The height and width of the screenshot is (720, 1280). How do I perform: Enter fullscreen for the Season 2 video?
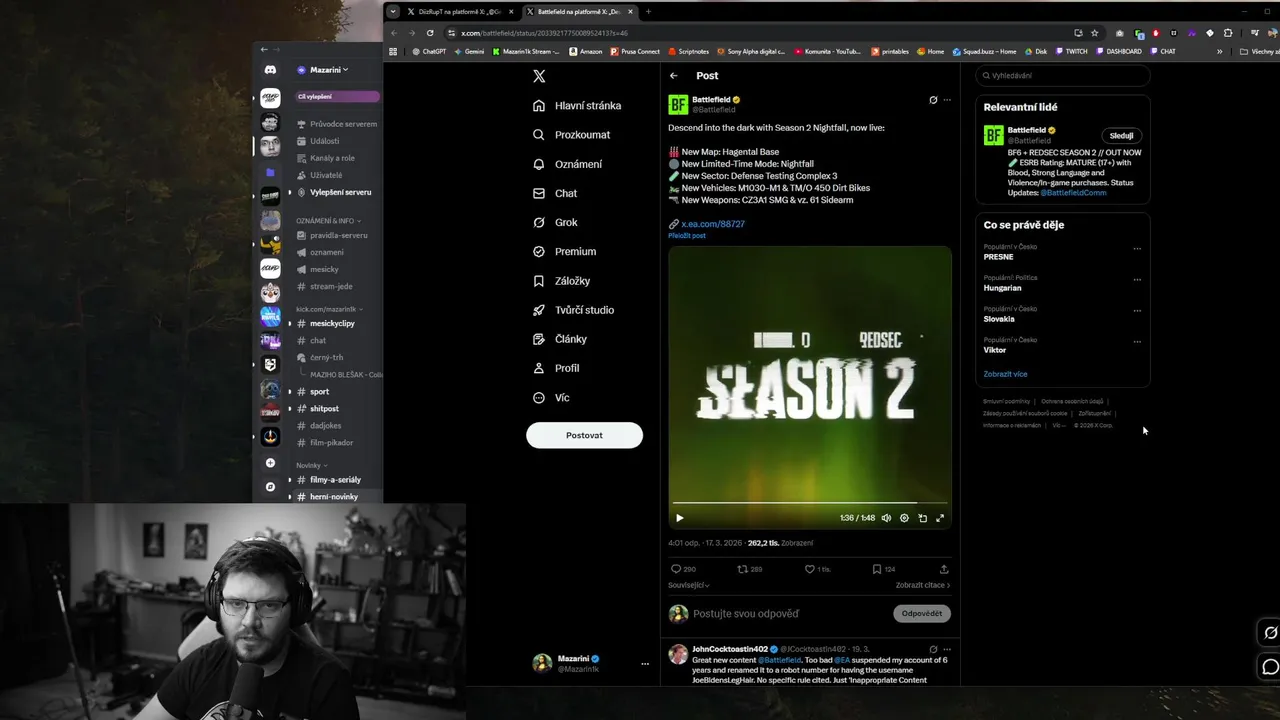[940, 518]
